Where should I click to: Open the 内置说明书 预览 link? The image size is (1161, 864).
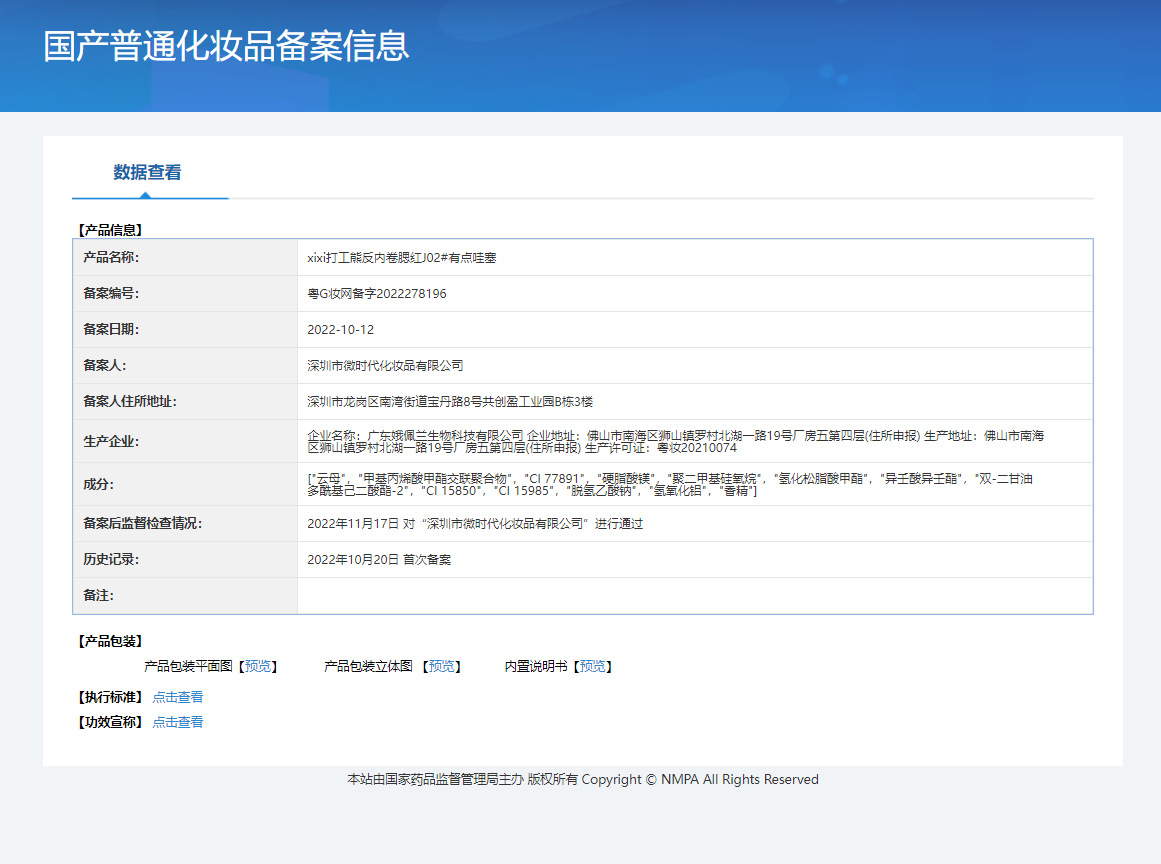tap(593, 666)
